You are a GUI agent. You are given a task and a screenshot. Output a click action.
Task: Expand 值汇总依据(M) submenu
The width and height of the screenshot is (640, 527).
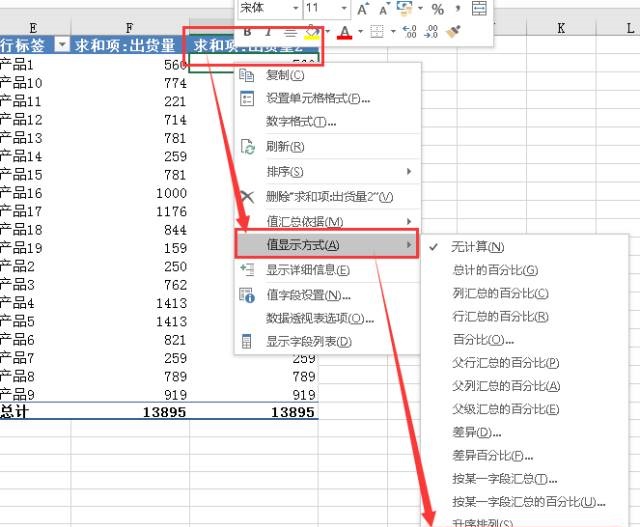[327, 222]
